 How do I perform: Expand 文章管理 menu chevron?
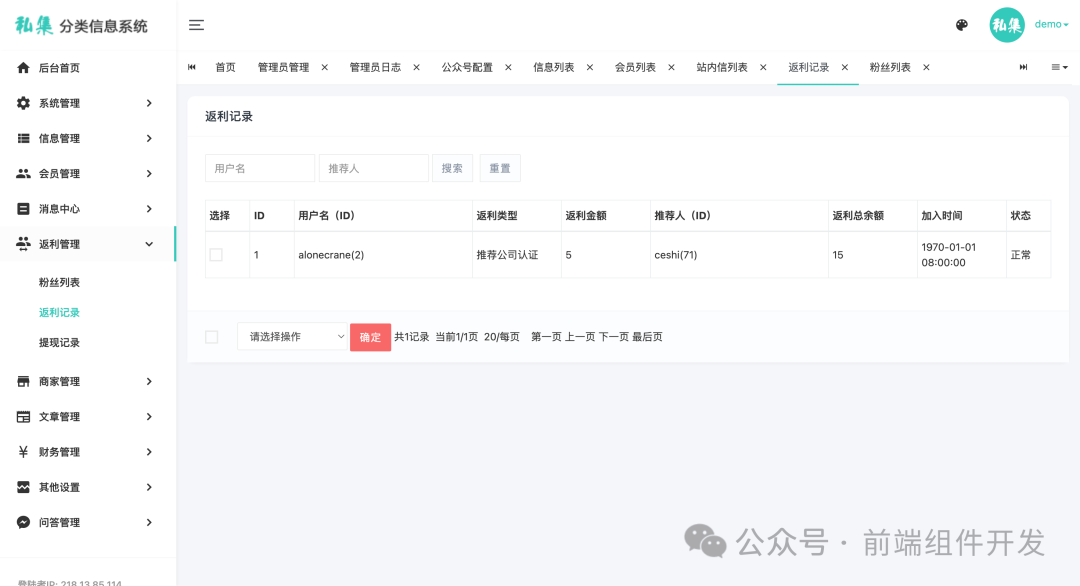point(149,417)
